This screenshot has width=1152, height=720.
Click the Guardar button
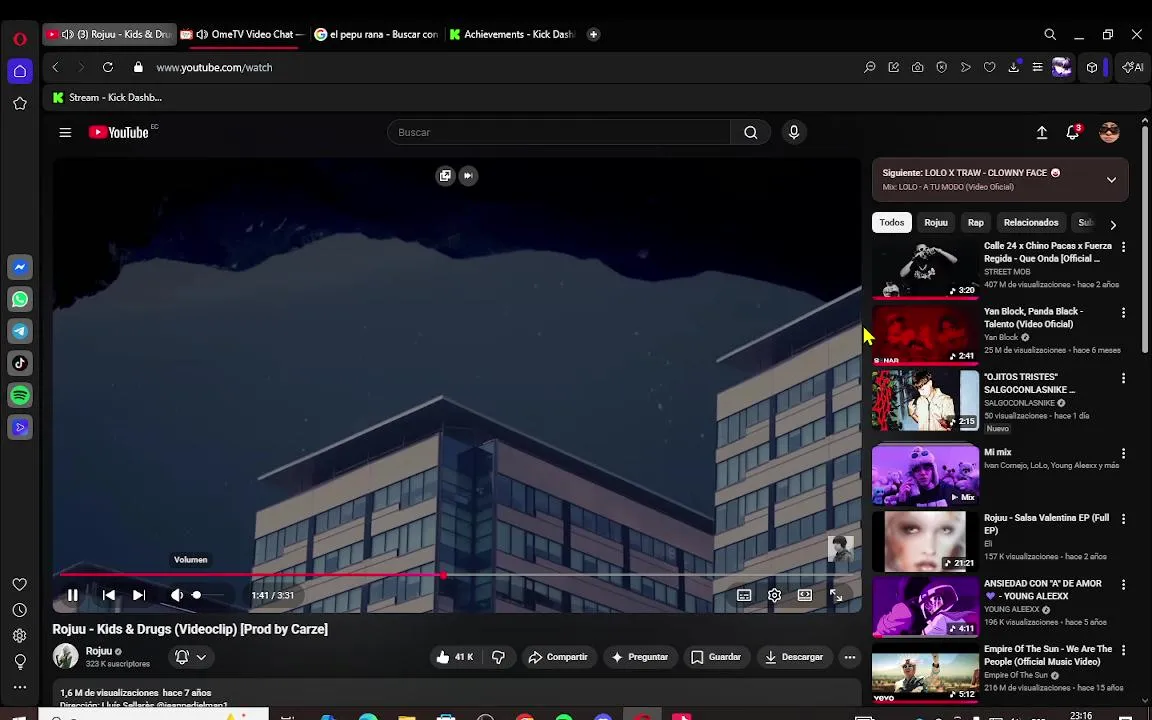coord(716,657)
